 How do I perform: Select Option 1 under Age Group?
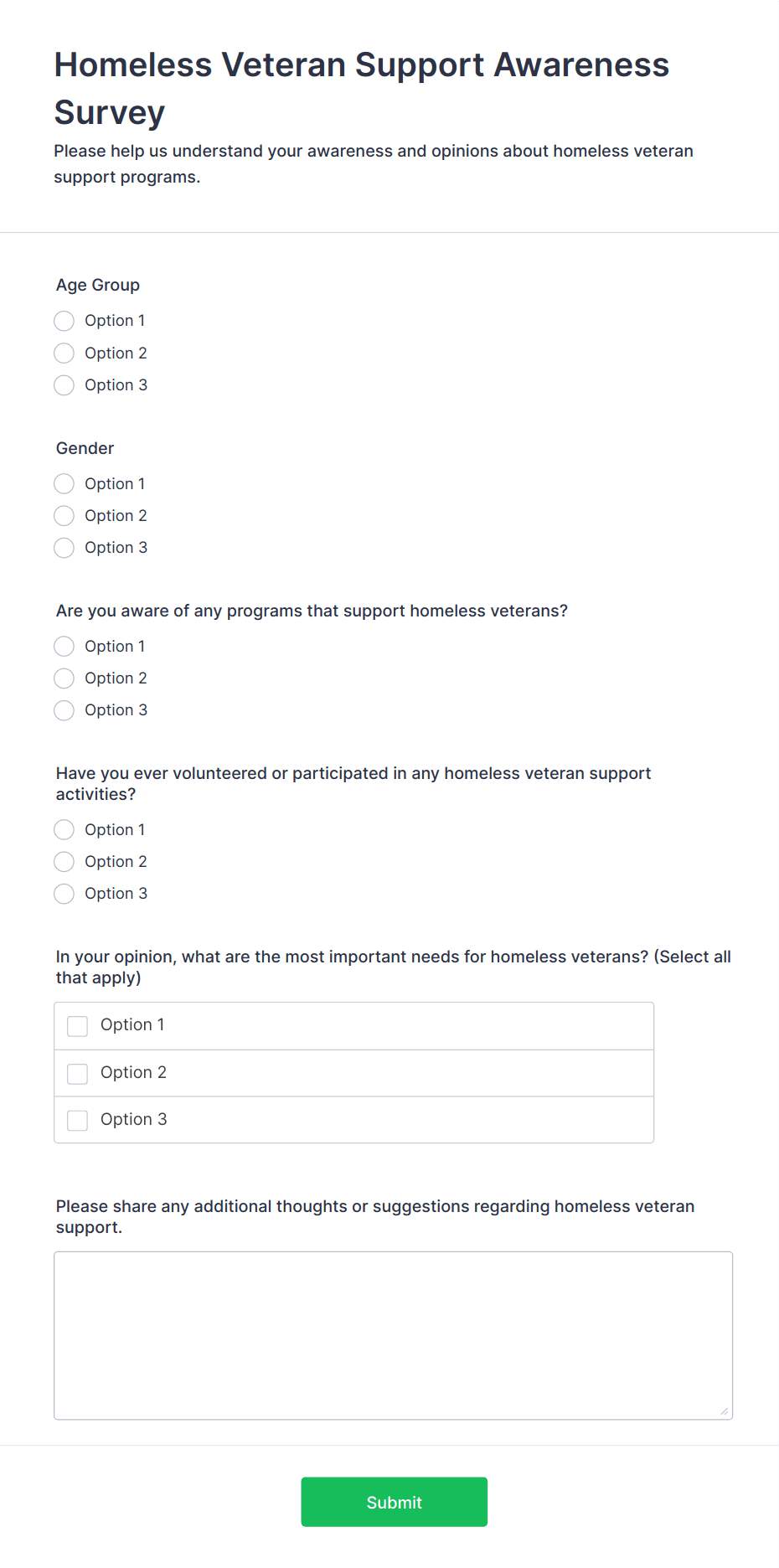64,321
